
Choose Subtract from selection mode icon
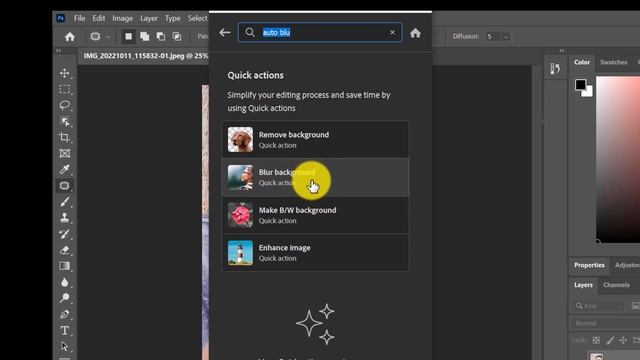(161, 37)
